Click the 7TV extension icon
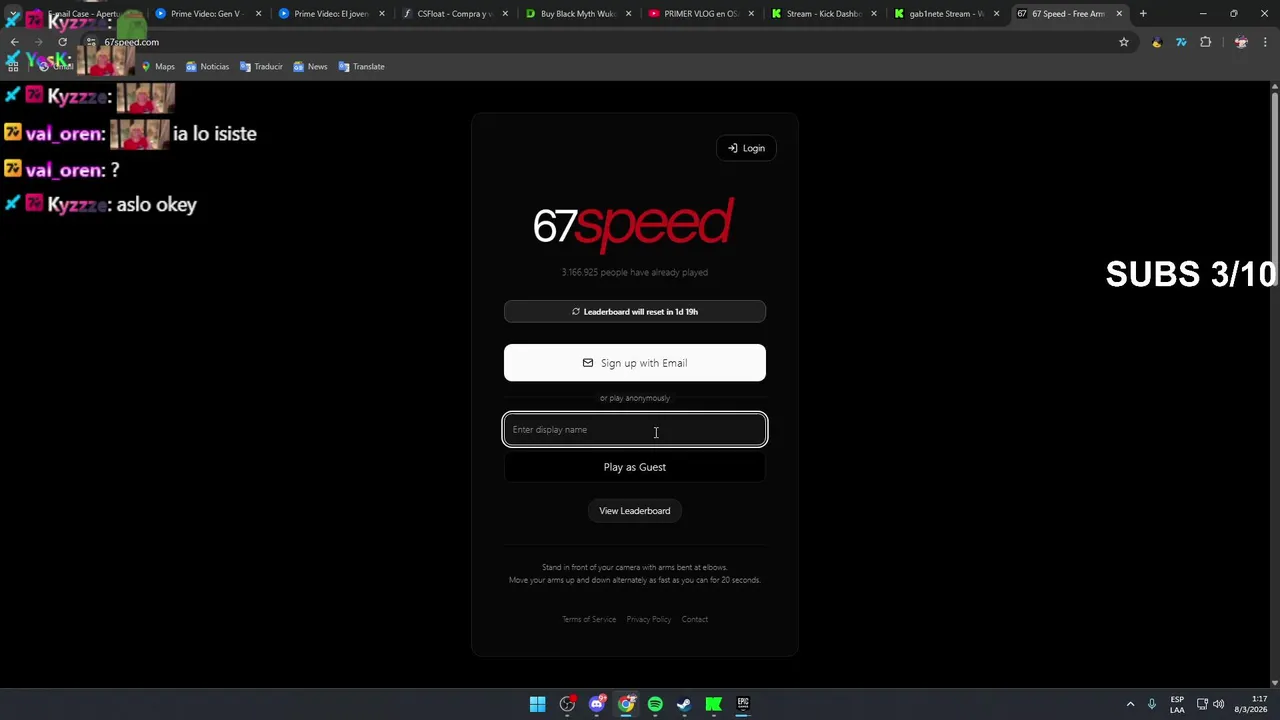The height and width of the screenshot is (720, 1280). [1181, 42]
